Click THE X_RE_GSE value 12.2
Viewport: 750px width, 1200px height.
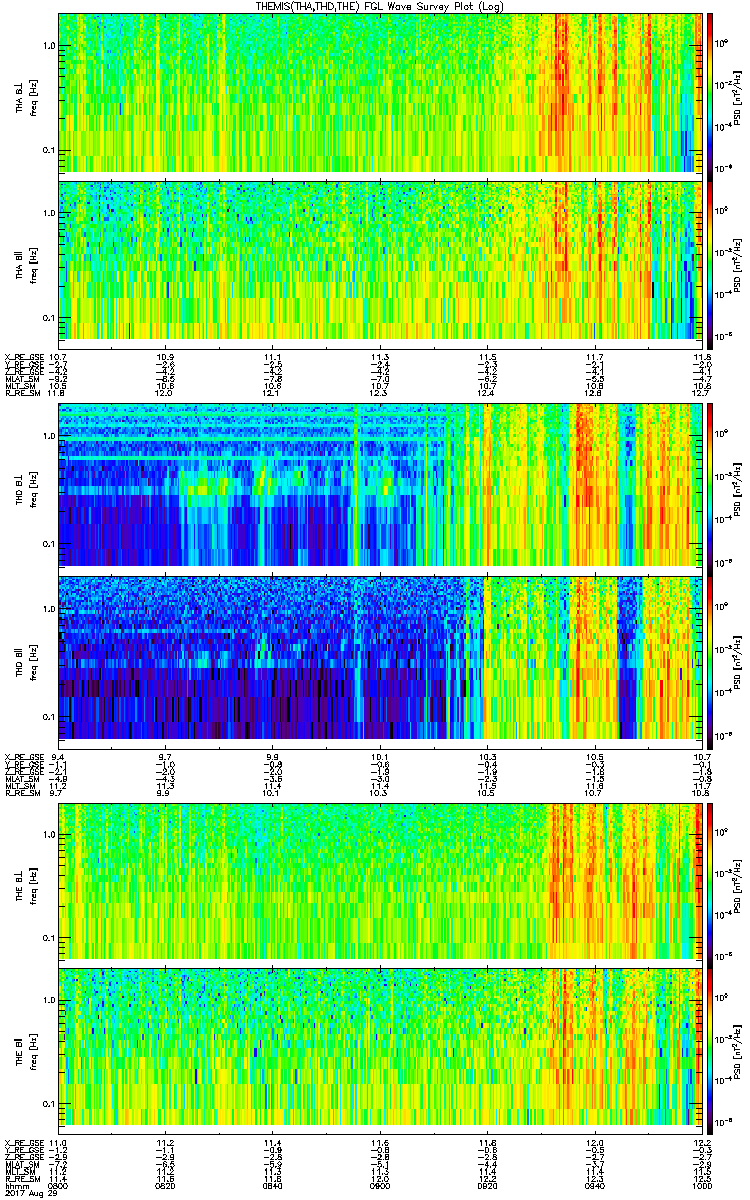[700, 1142]
